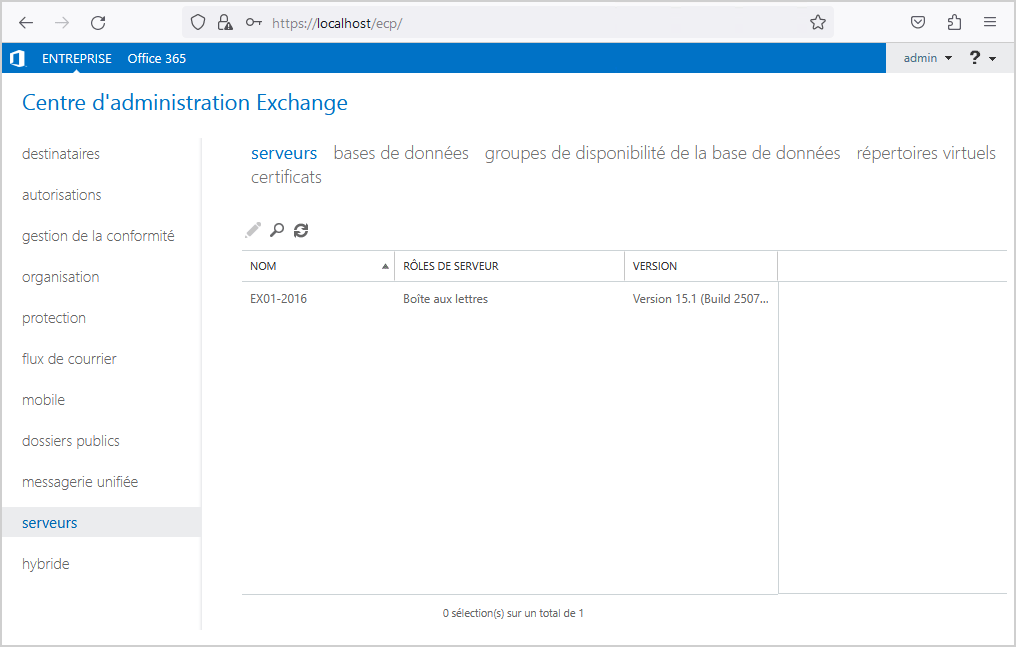Open the certificats tab
1016x647 pixels.
click(286, 177)
